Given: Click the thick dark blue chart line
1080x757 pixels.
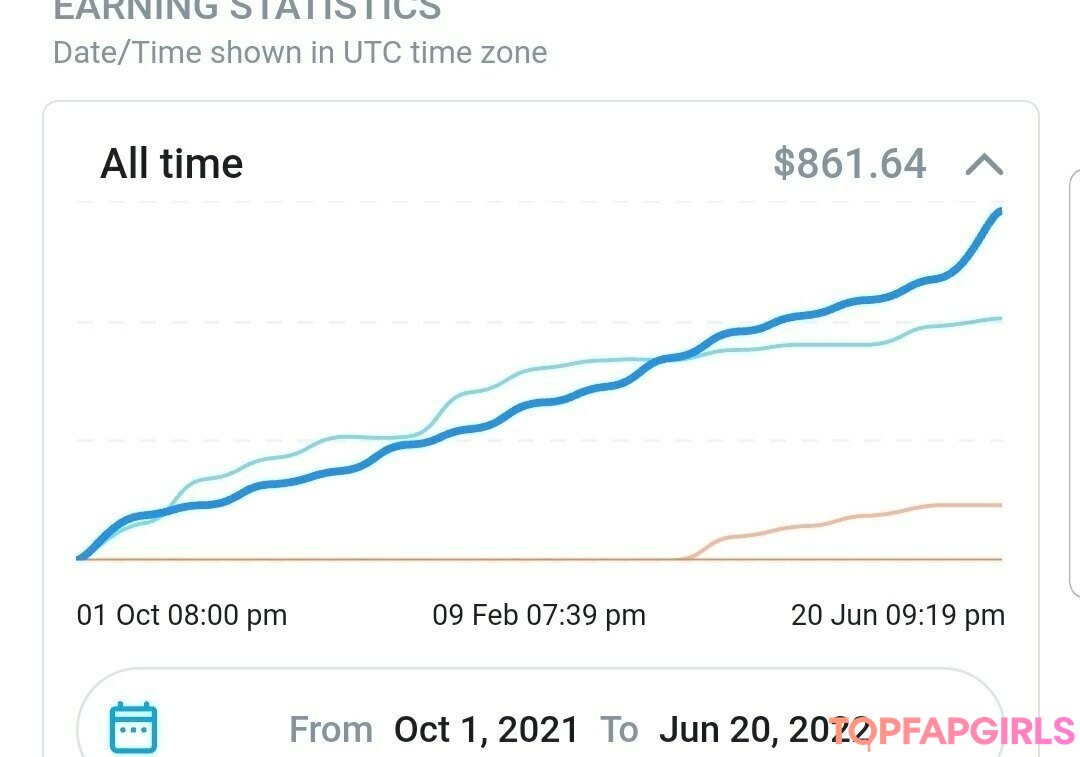Looking at the screenshot, I should (x=540, y=404).
